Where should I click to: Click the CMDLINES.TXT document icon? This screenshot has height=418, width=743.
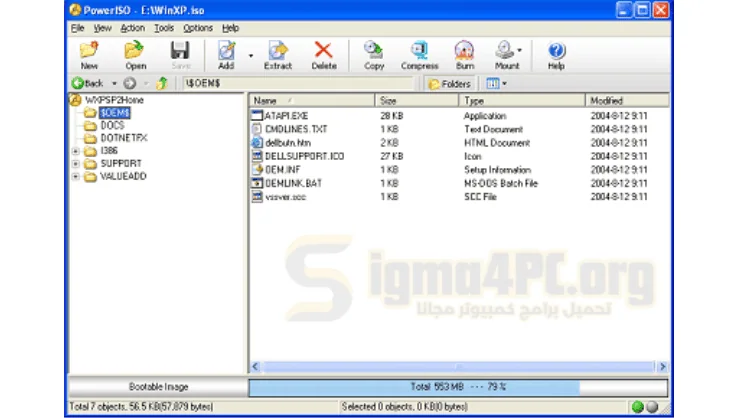[257, 129]
